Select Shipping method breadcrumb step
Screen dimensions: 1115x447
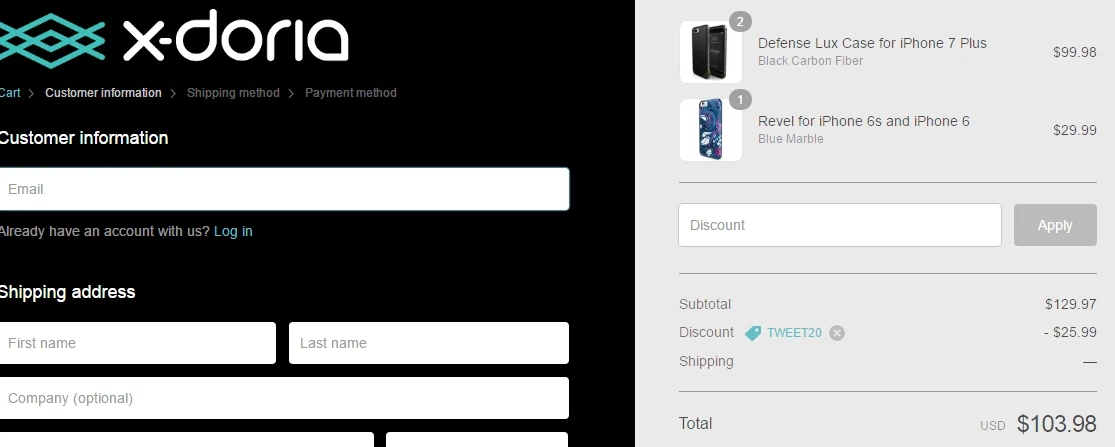(233, 93)
